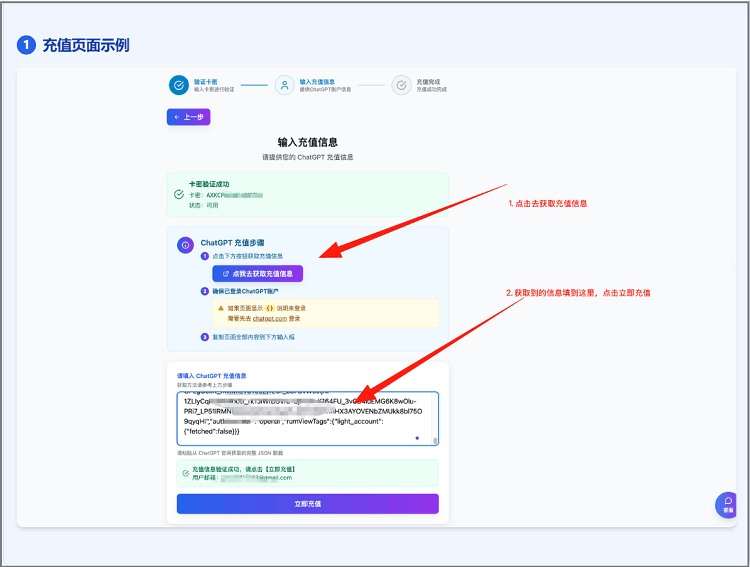Open the 客服 chat bubble icon
Viewport: 750px width, 567px height.
728,504
